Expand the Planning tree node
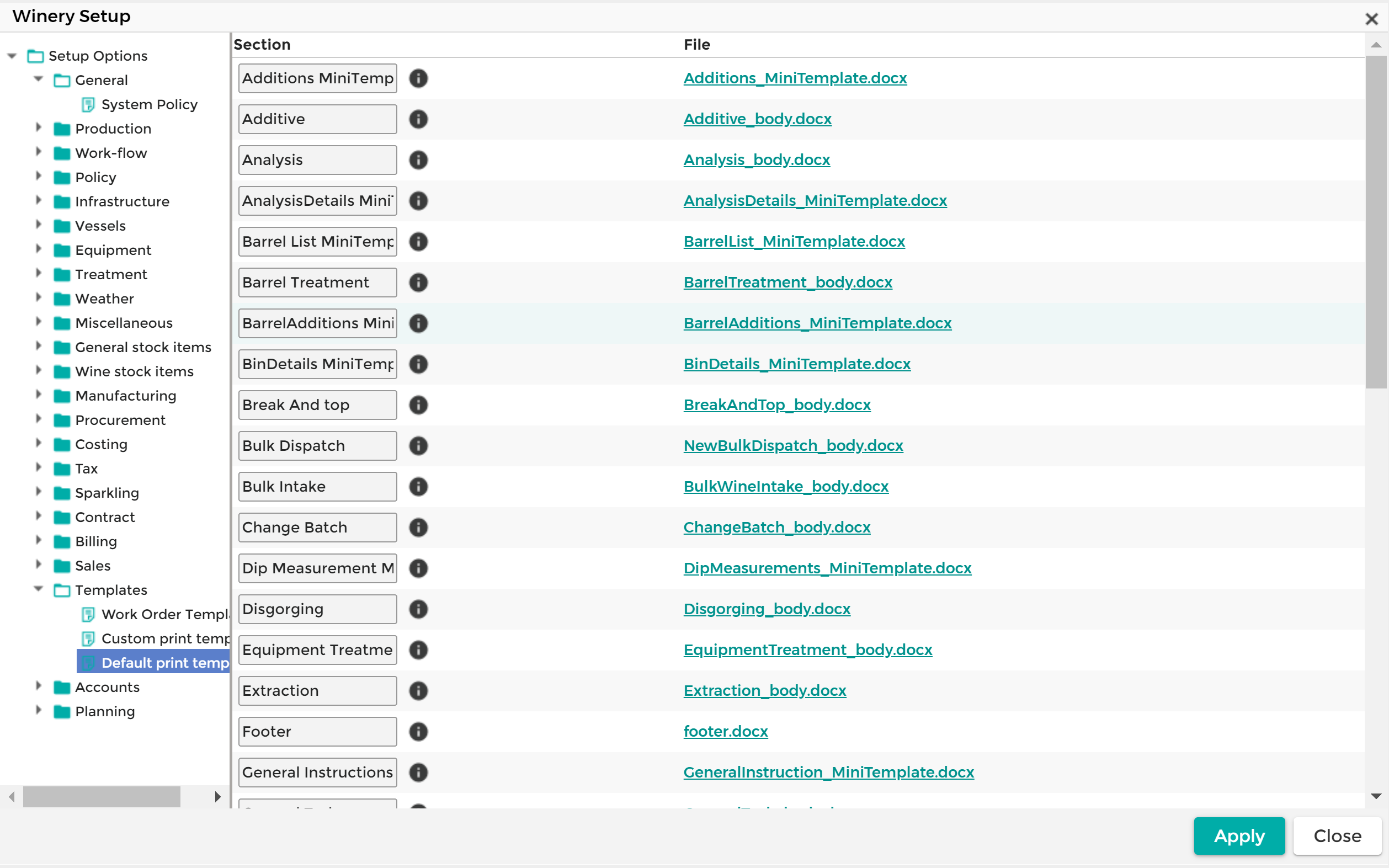This screenshot has width=1389, height=868. pos(39,710)
